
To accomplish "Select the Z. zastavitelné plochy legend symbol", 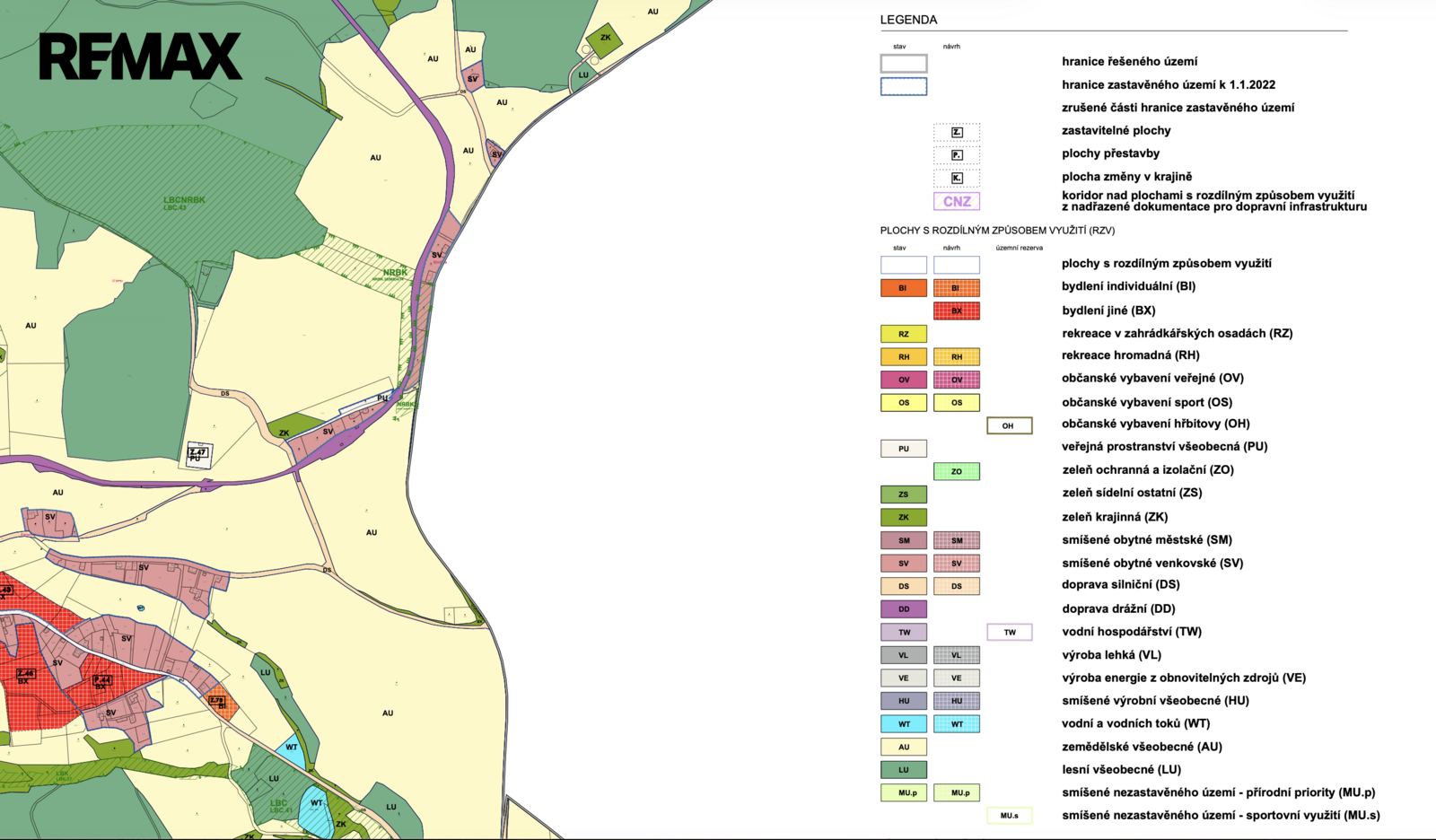I will [957, 132].
